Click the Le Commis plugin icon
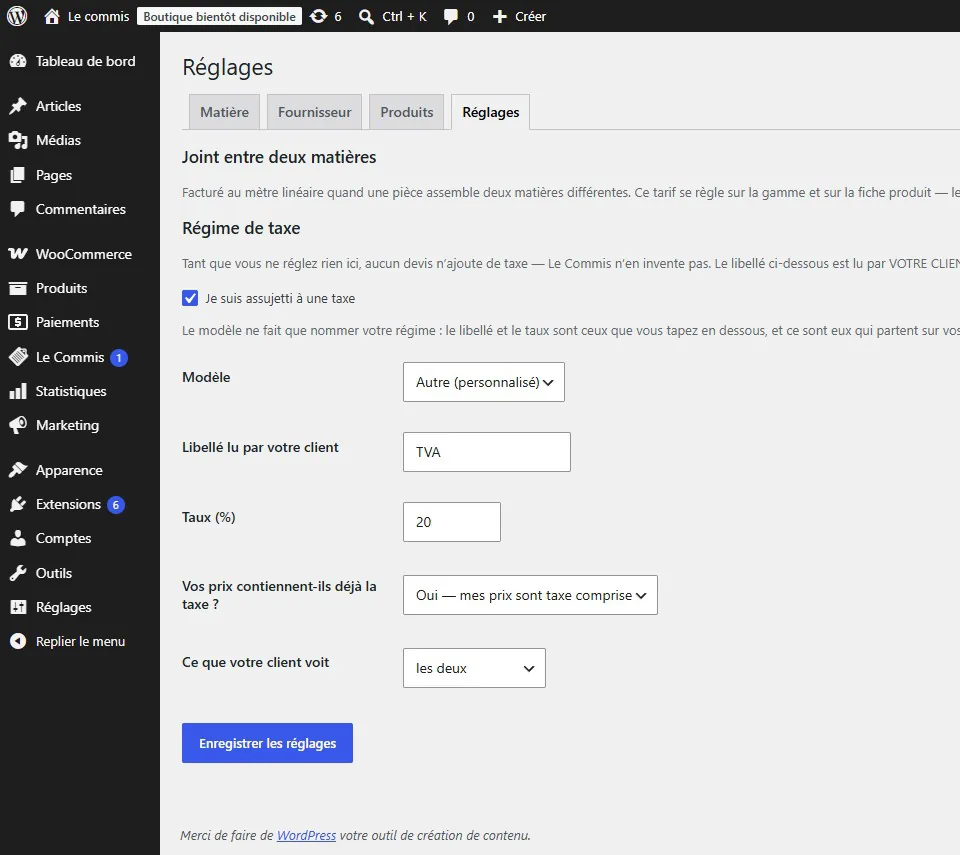This screenshot has height=855, width=960. click(18, 357)
